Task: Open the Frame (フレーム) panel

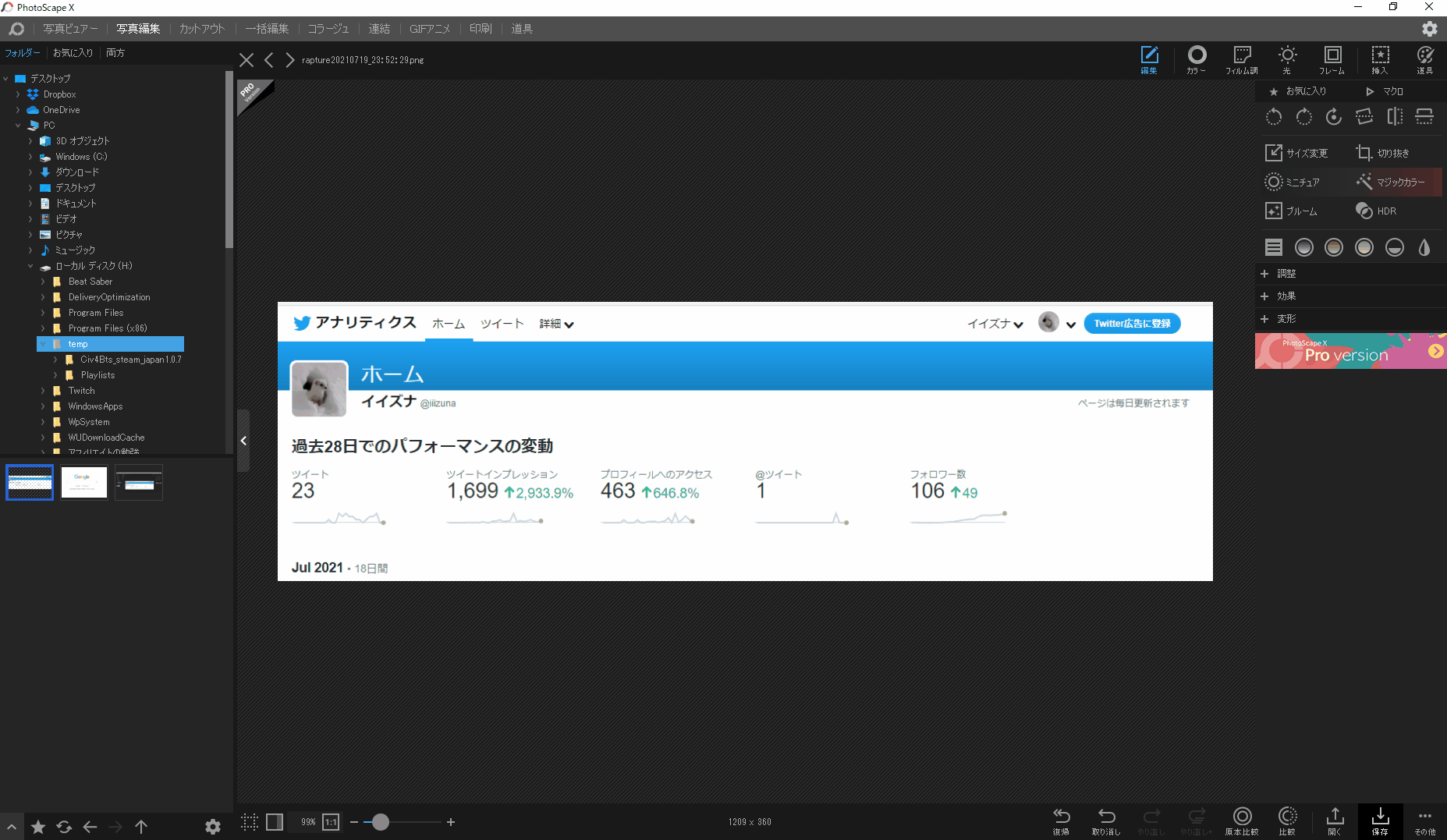Action: pos(1332,59)
